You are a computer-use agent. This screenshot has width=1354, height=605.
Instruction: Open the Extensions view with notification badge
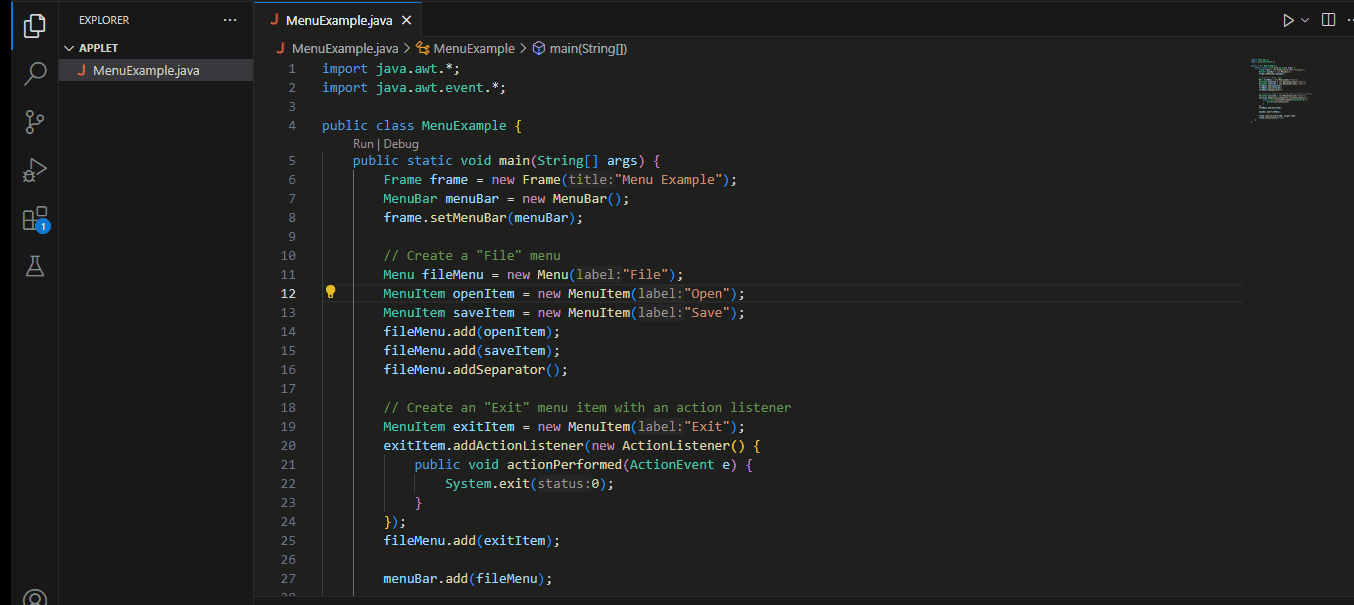[x=34, y=217]
